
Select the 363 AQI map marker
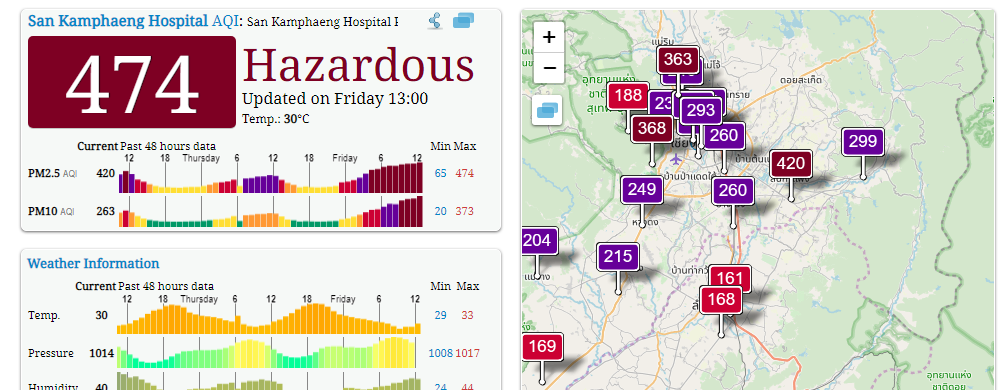[678, 60]
